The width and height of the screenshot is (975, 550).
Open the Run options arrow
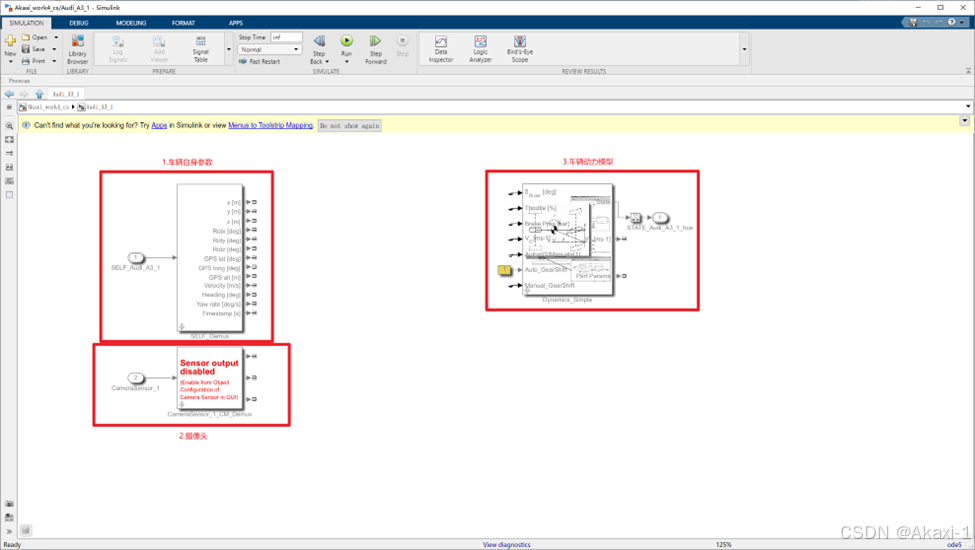346,62
